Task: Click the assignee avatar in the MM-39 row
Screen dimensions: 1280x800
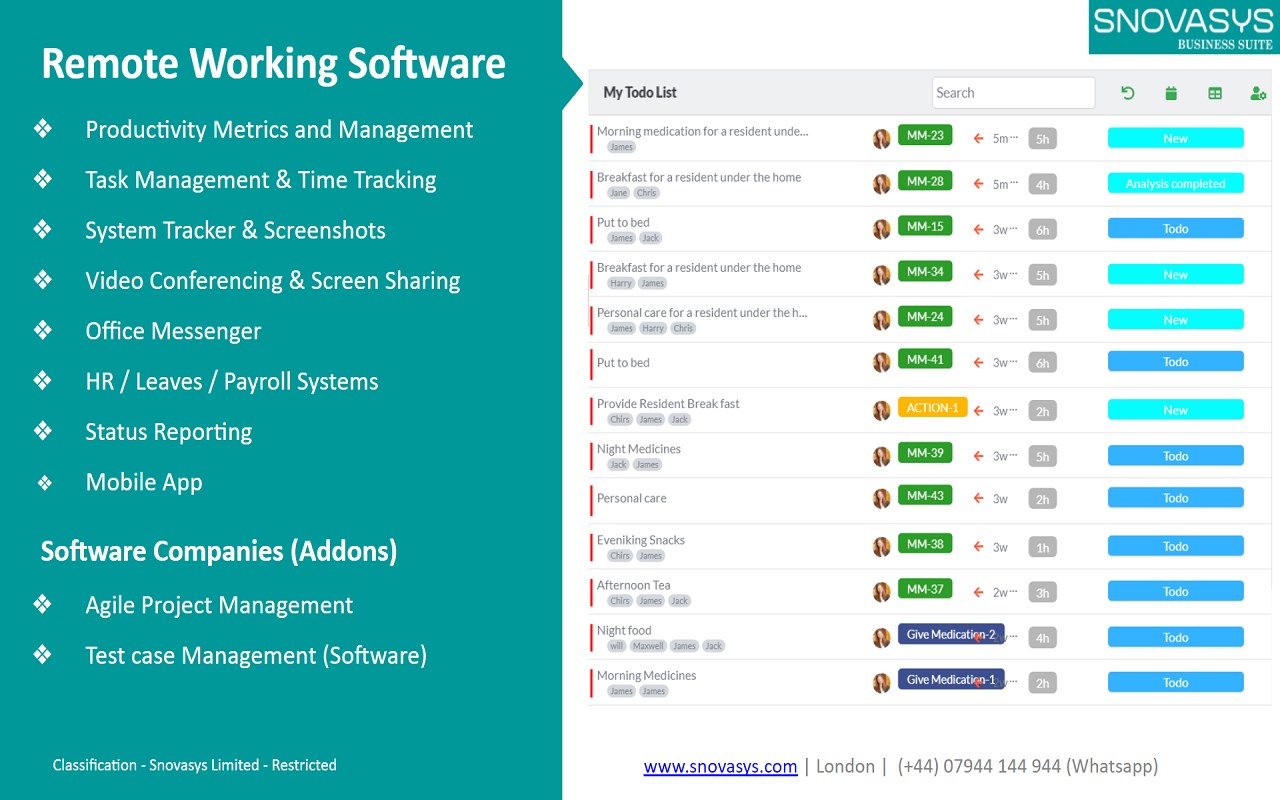Action: tap(881, 456)
